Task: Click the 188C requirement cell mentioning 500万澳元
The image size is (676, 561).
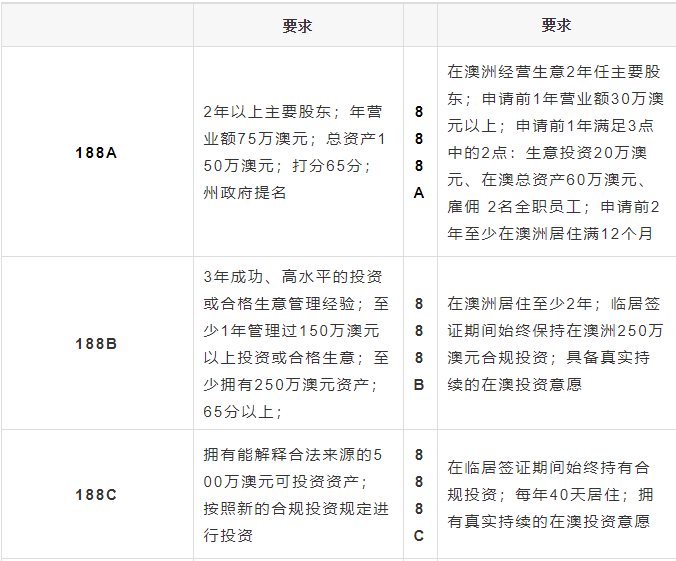Action: click(296, 495)
